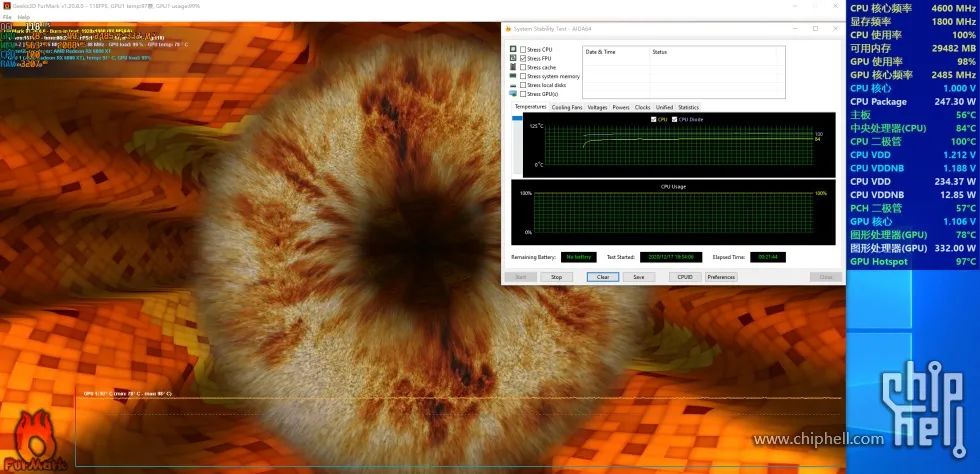The height and width of the screenshot is (474, 980).
Task: Click the '图形处理器(GPU)' 332.00 W row
Action: click(x=912, y=248)
